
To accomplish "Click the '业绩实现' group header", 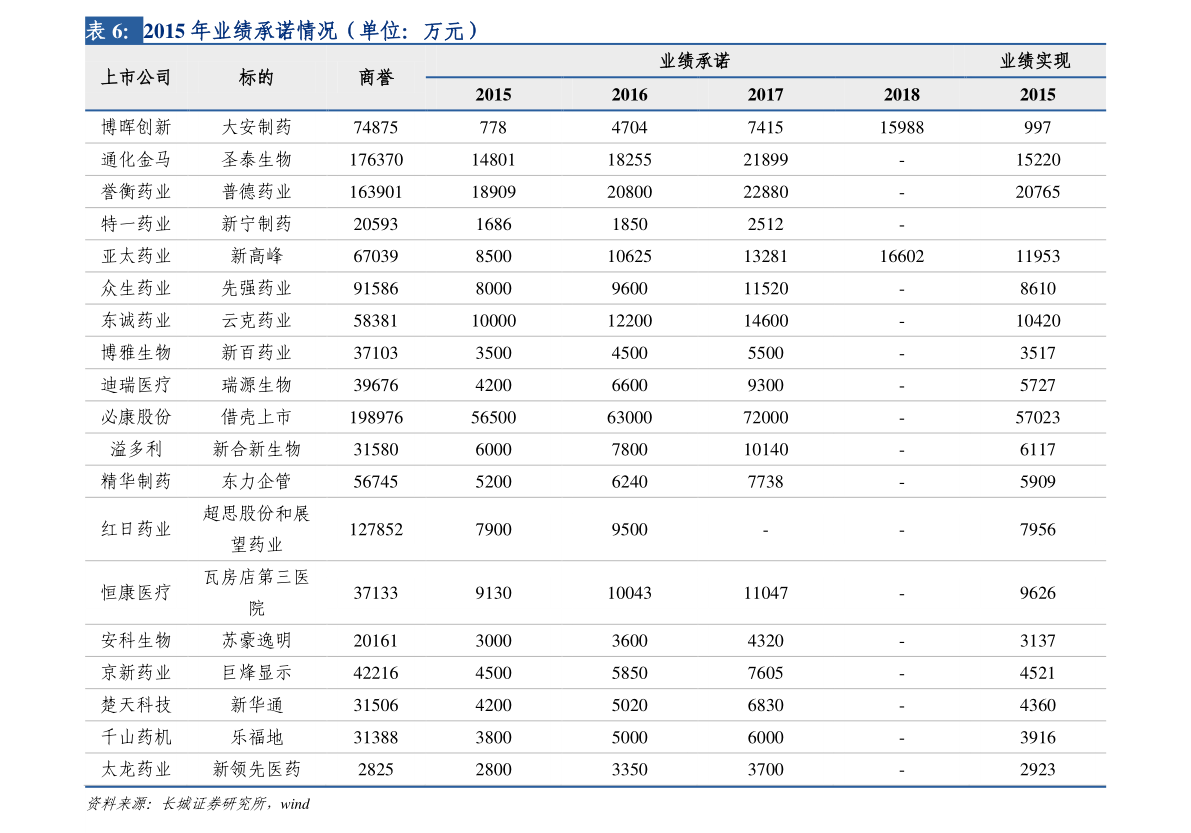I will [1035, 61].
